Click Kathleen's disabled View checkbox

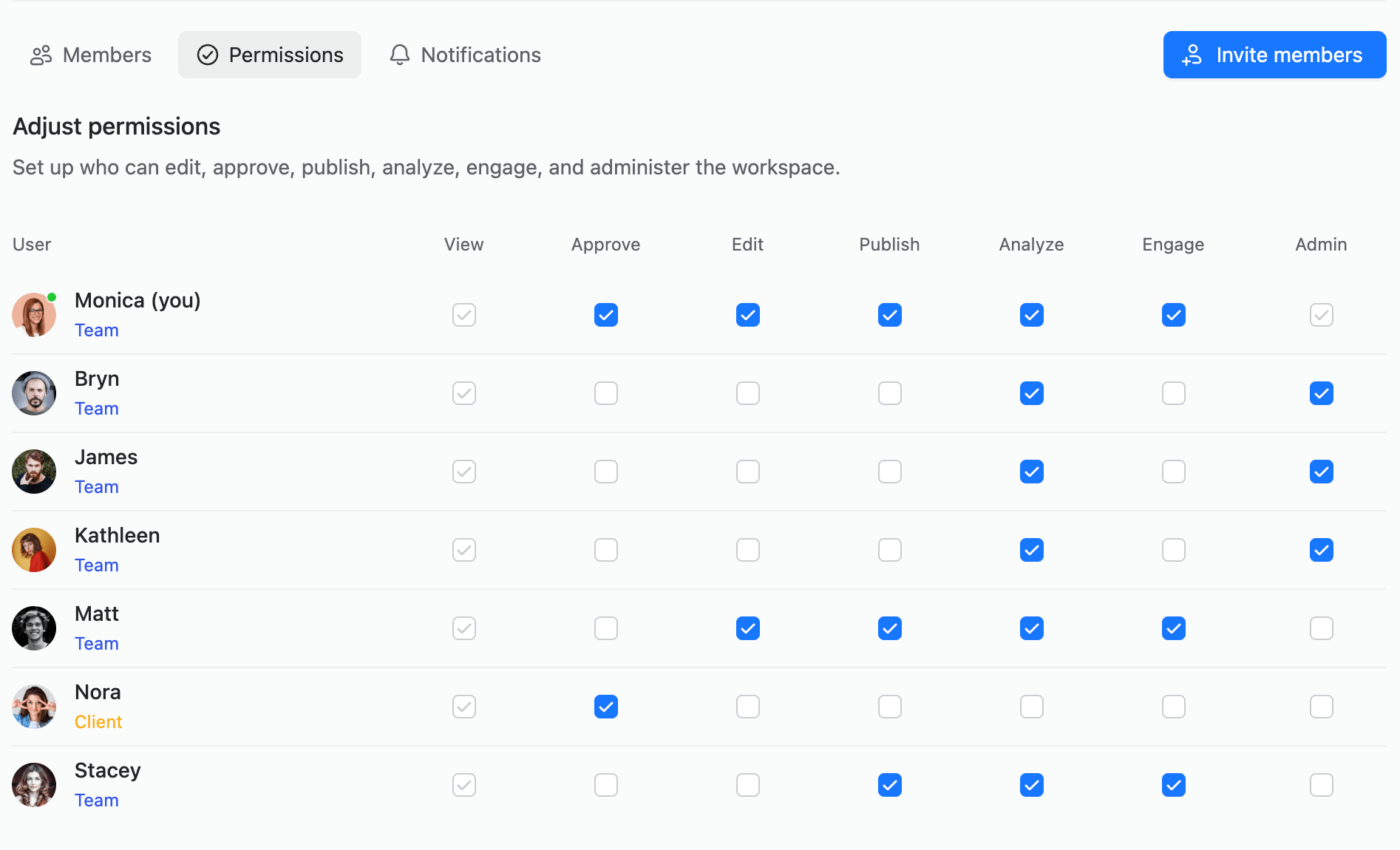[x=464, y=550]
